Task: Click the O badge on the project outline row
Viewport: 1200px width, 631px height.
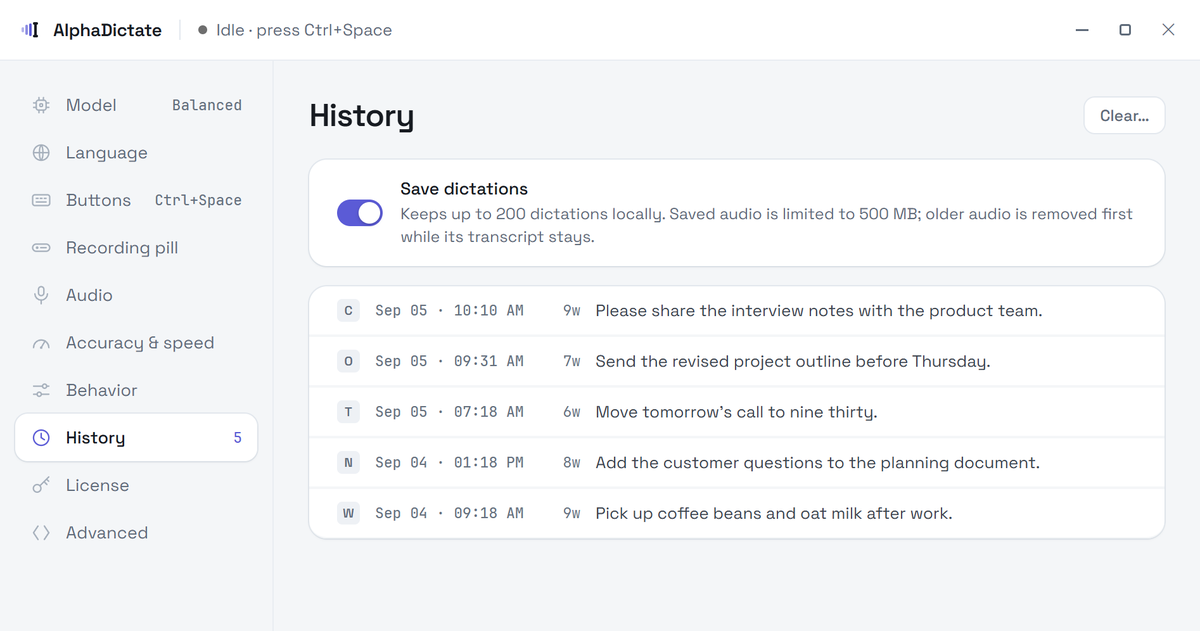Action: [x=348, y=361]
